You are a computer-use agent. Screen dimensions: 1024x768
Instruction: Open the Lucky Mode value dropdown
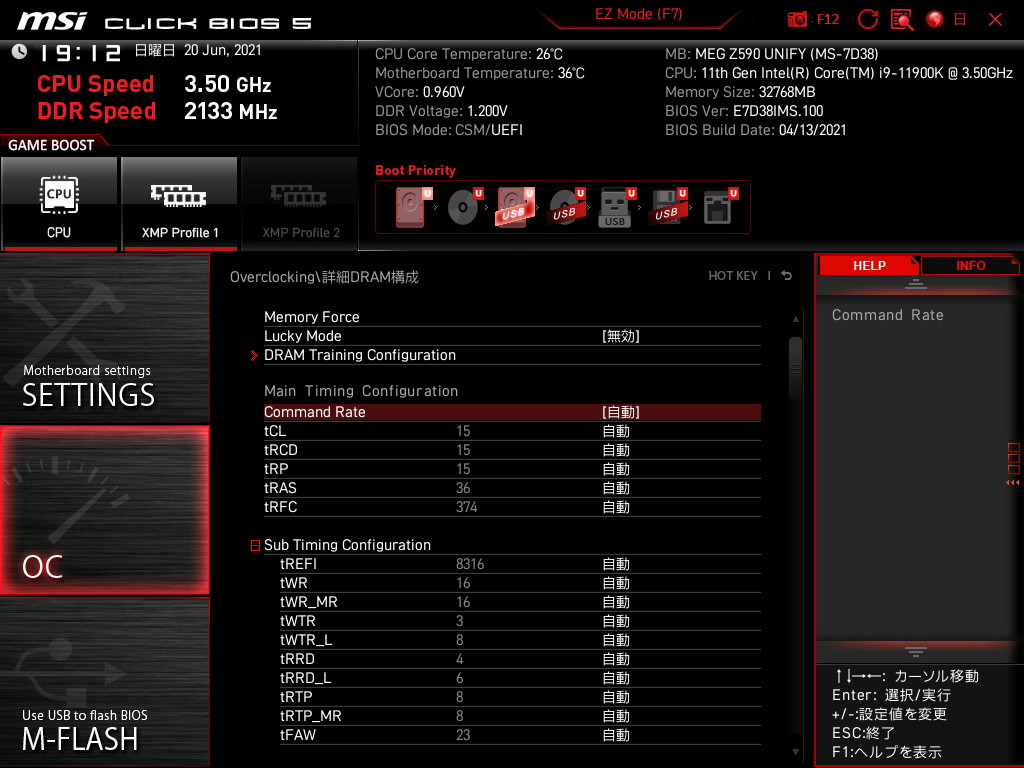pyautogui.click(x=620, y=336)
